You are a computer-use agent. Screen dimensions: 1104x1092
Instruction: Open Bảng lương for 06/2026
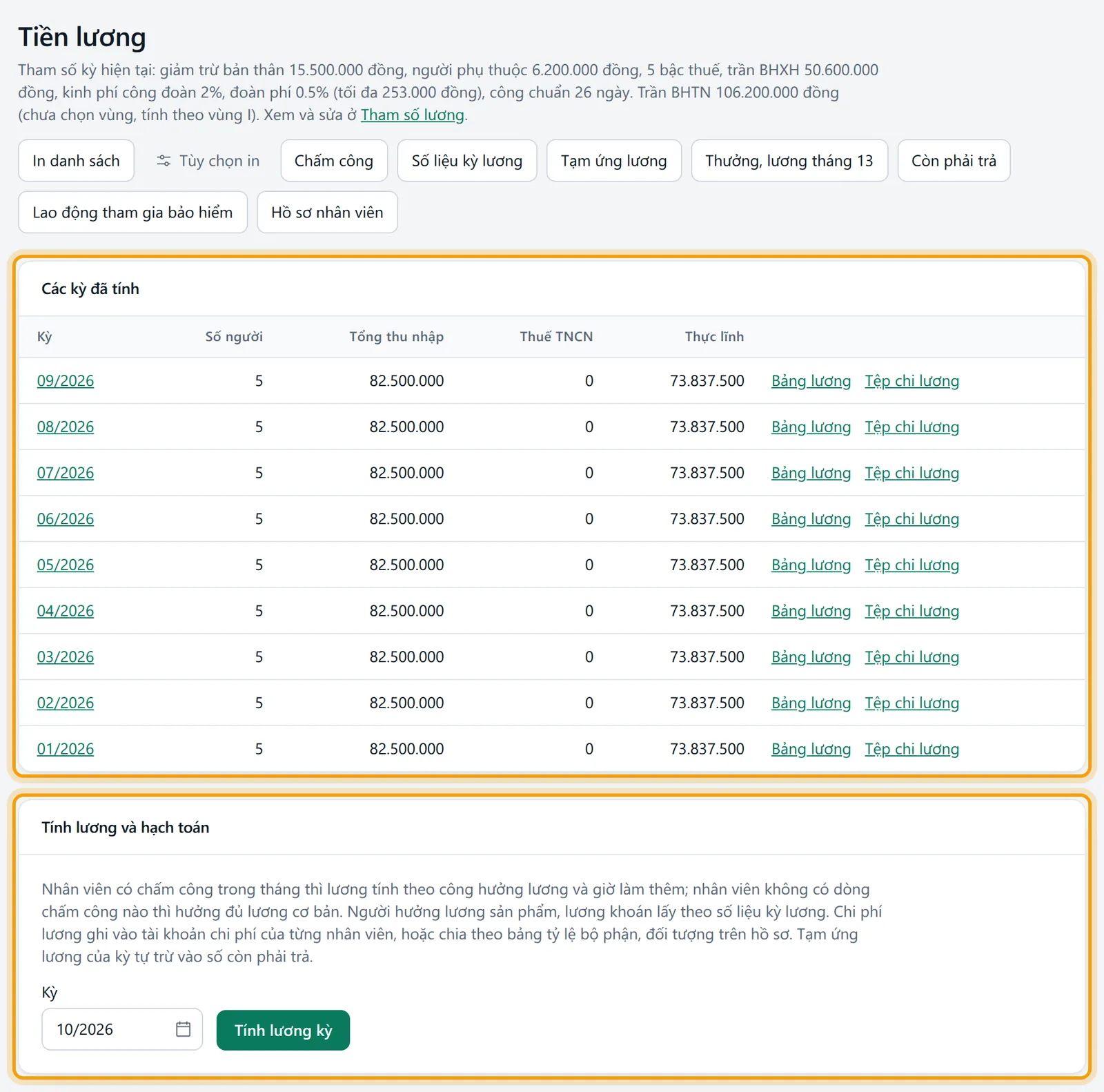pos(811,518)
